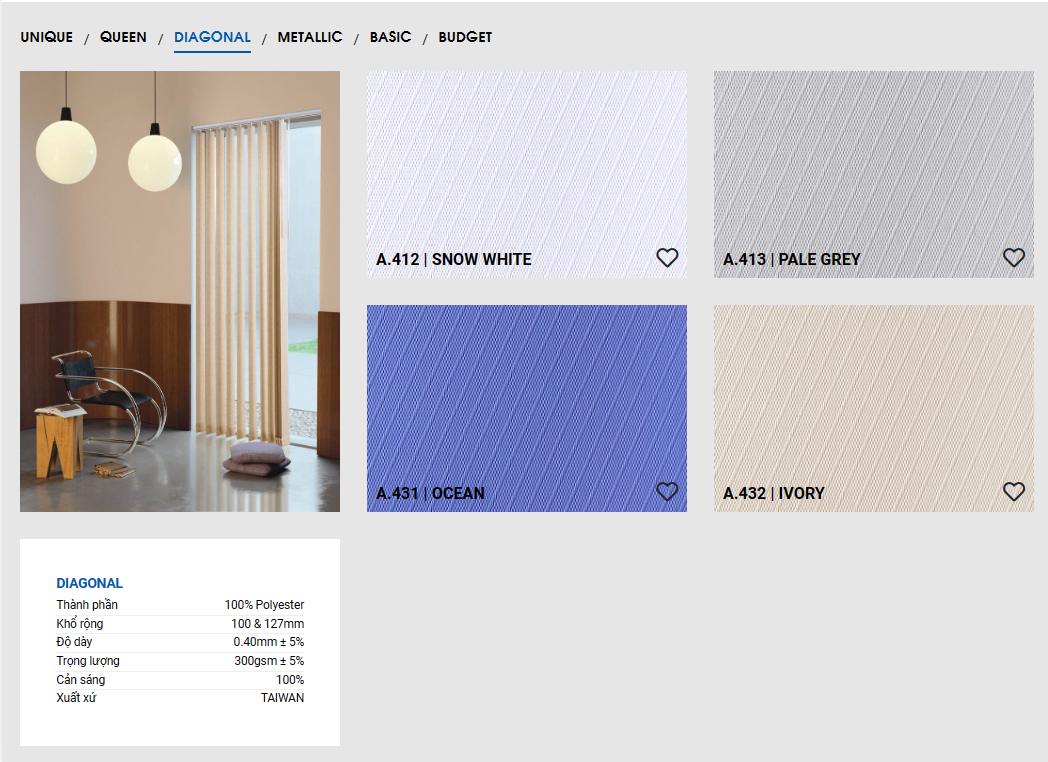Open the vertical blinds room photo
1048x762 pixels.
180,291
